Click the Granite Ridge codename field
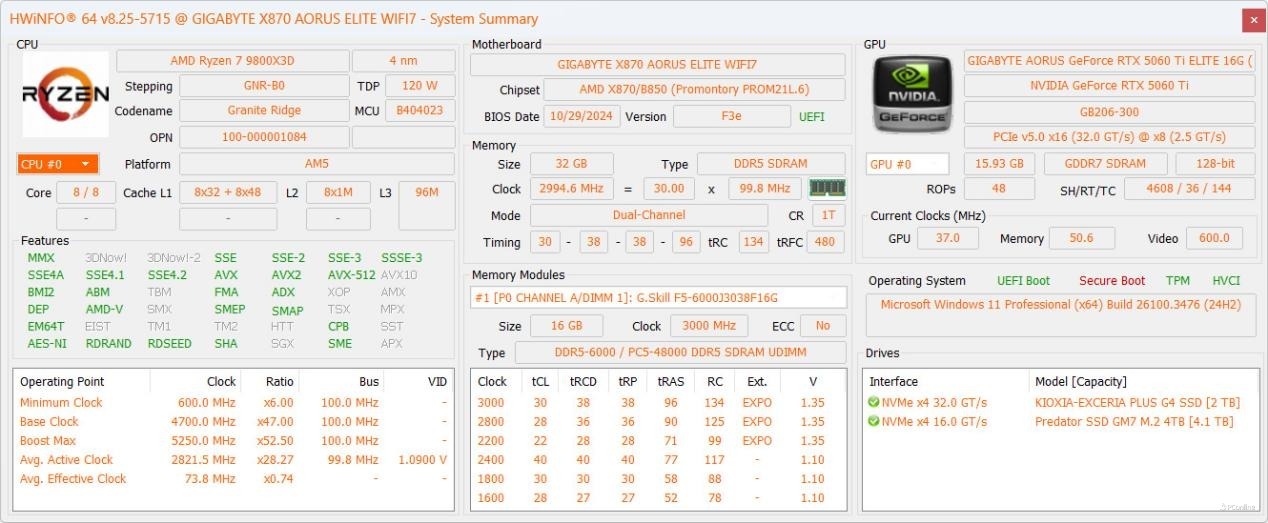1268x523 pixels. coord(264,111)
